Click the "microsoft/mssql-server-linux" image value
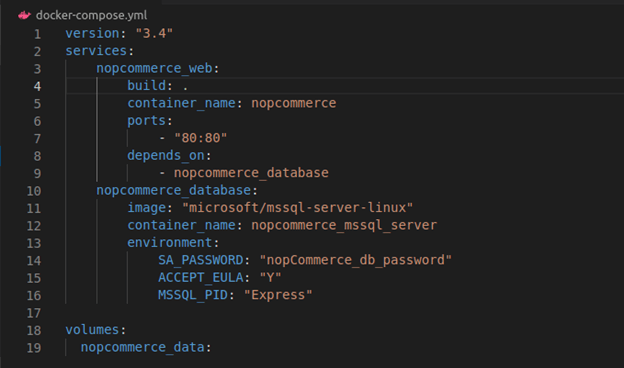 [x=297, y=208]
